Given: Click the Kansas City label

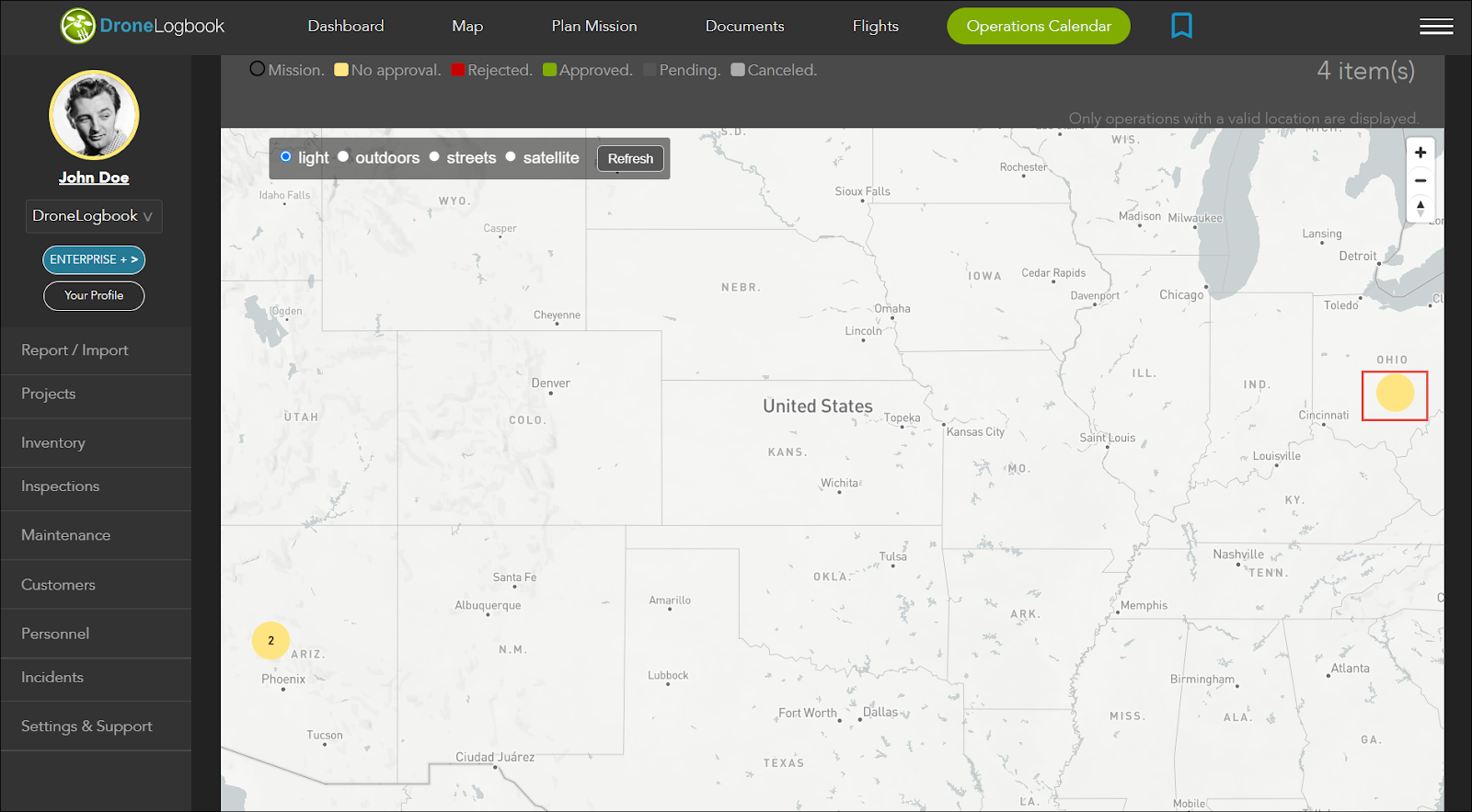Looking at the screenshot, I should 975,432.
